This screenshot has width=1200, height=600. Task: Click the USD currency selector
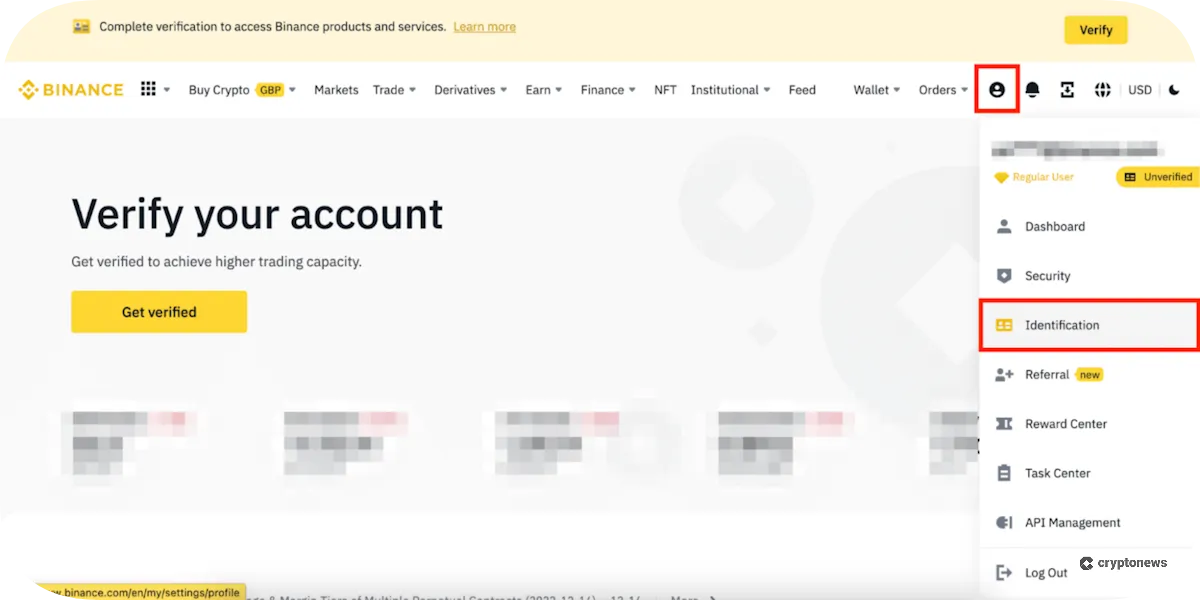[1139, 89]
